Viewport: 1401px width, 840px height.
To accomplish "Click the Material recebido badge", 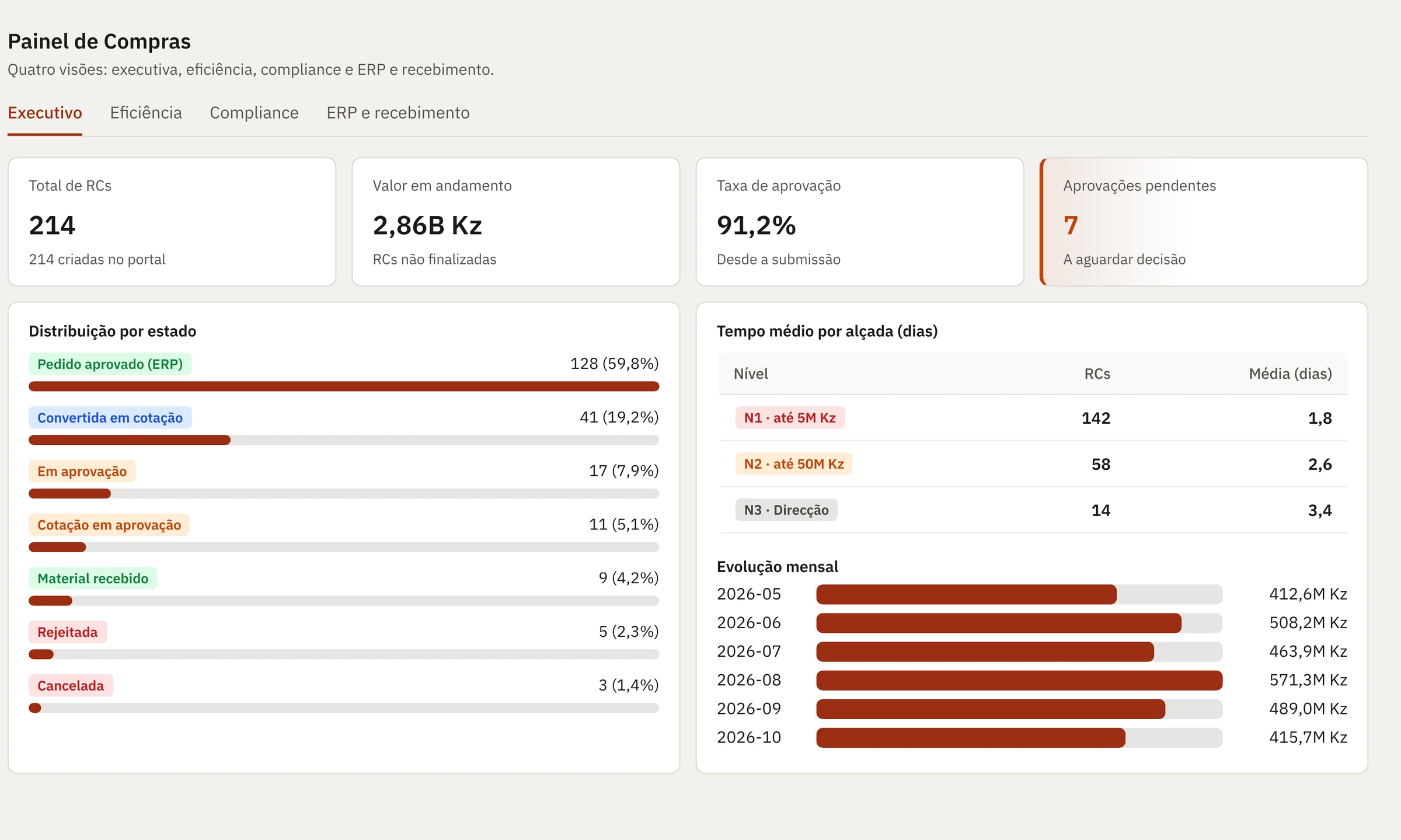I will pyautogui.click(x=93, y=578).
